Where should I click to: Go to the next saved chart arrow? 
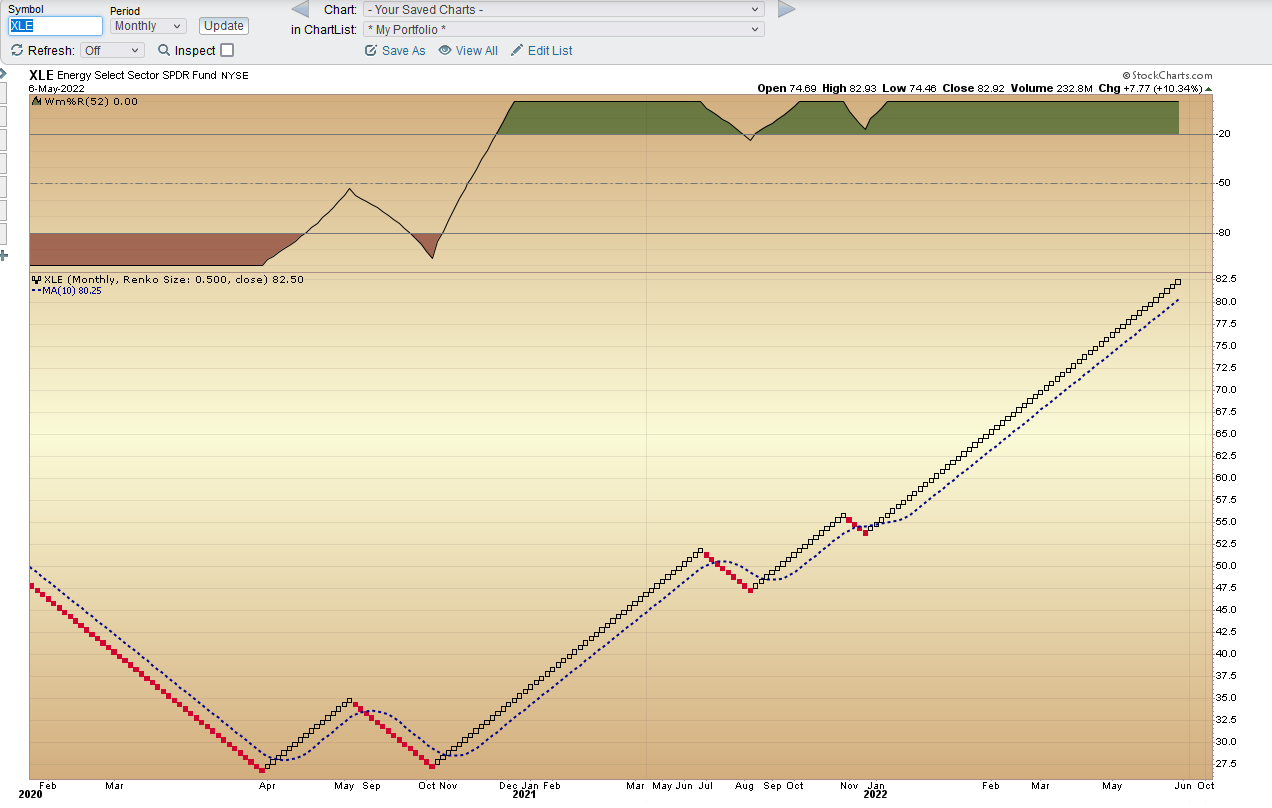787,9
